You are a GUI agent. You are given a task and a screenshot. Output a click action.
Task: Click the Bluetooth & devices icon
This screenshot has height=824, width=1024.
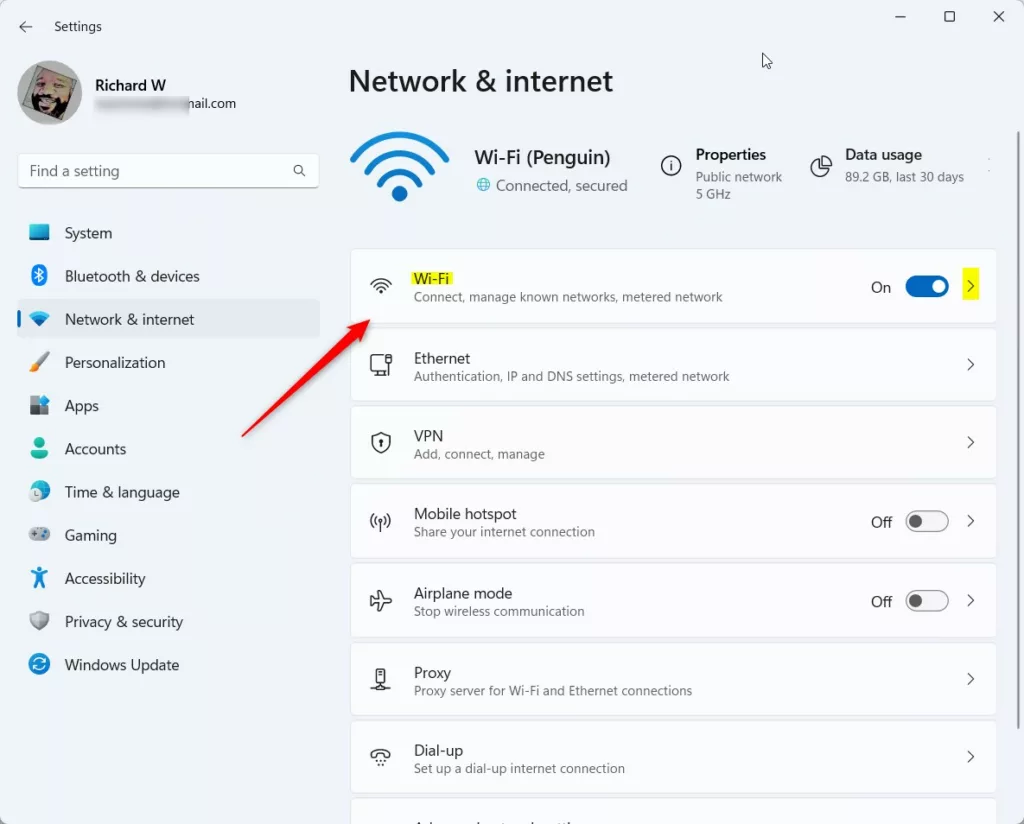39,276
